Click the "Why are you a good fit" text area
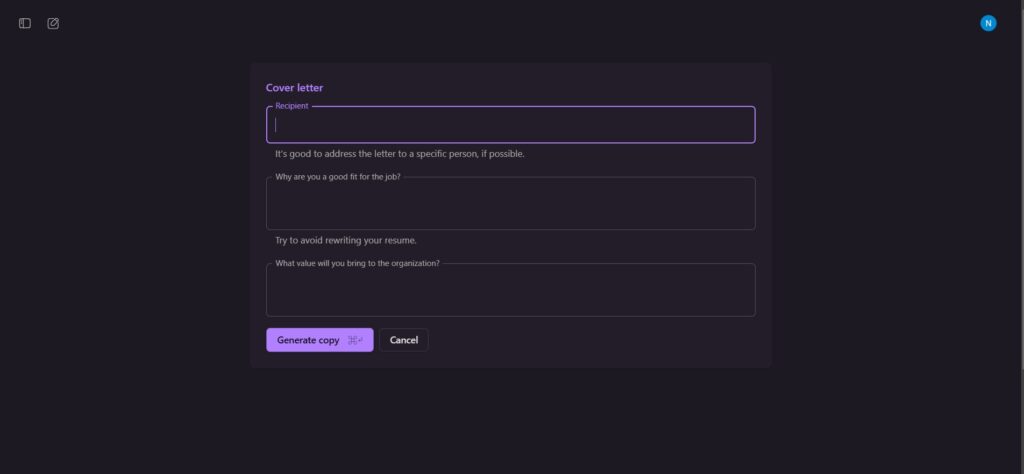This screenshot has height=474, width=1024. (510, 206)
